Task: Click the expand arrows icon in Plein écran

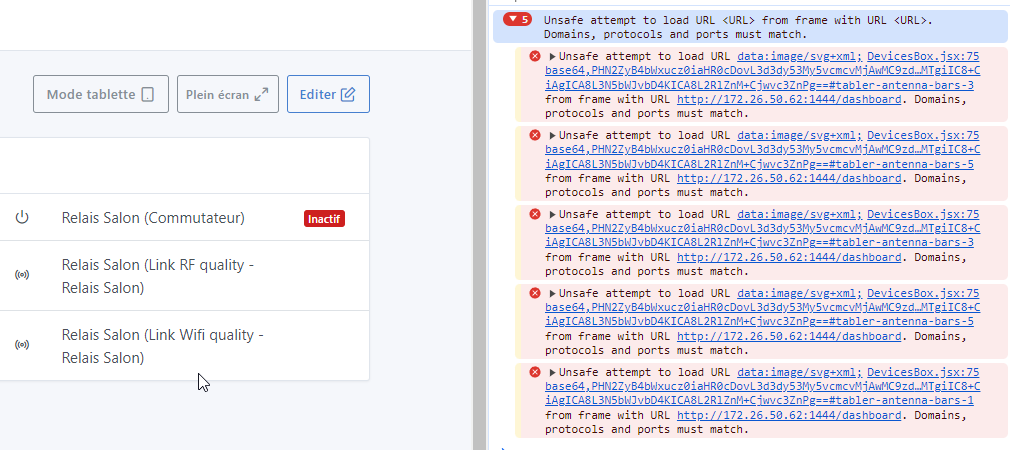Action: click(x=261, y=95)
